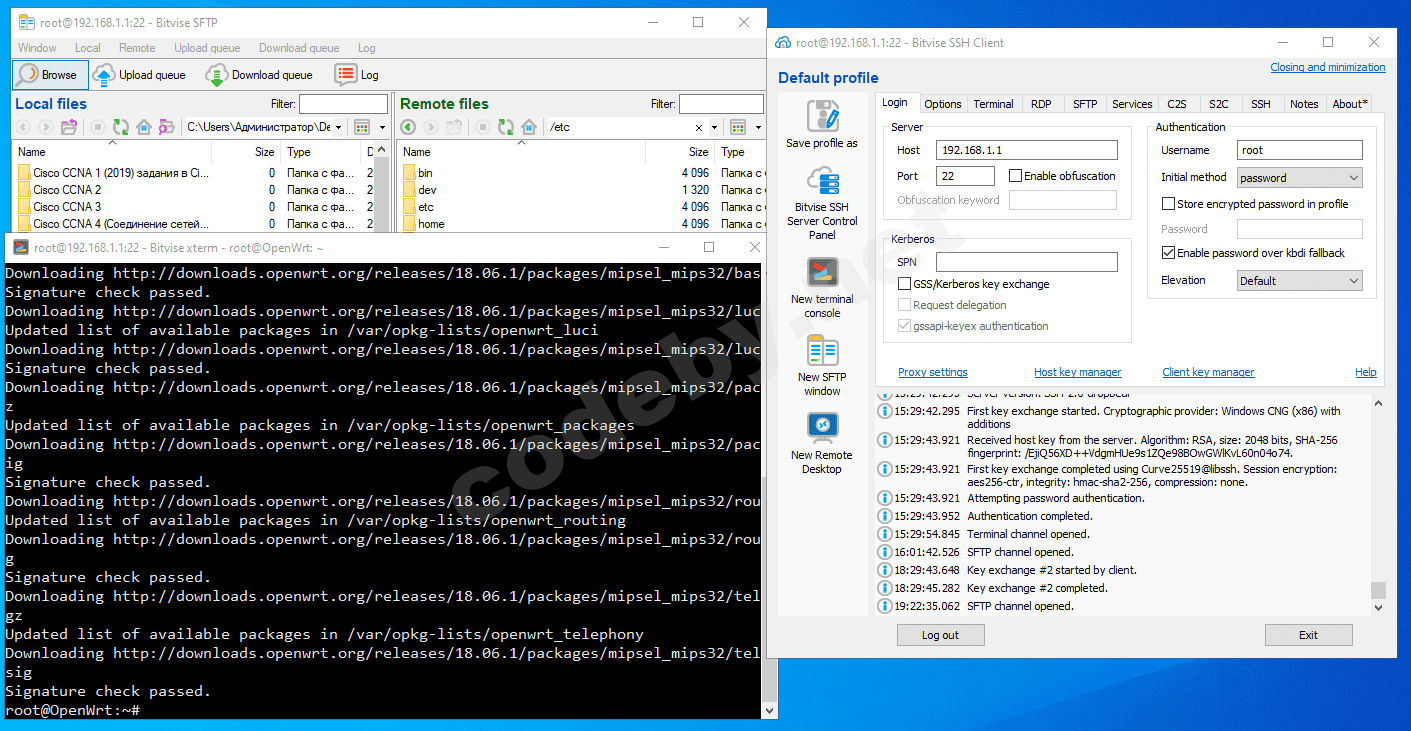The width and height of the screenshot is (1411, 731).
Task: Enable the obfuscation checkbox
Action: tap(1016, 176)
